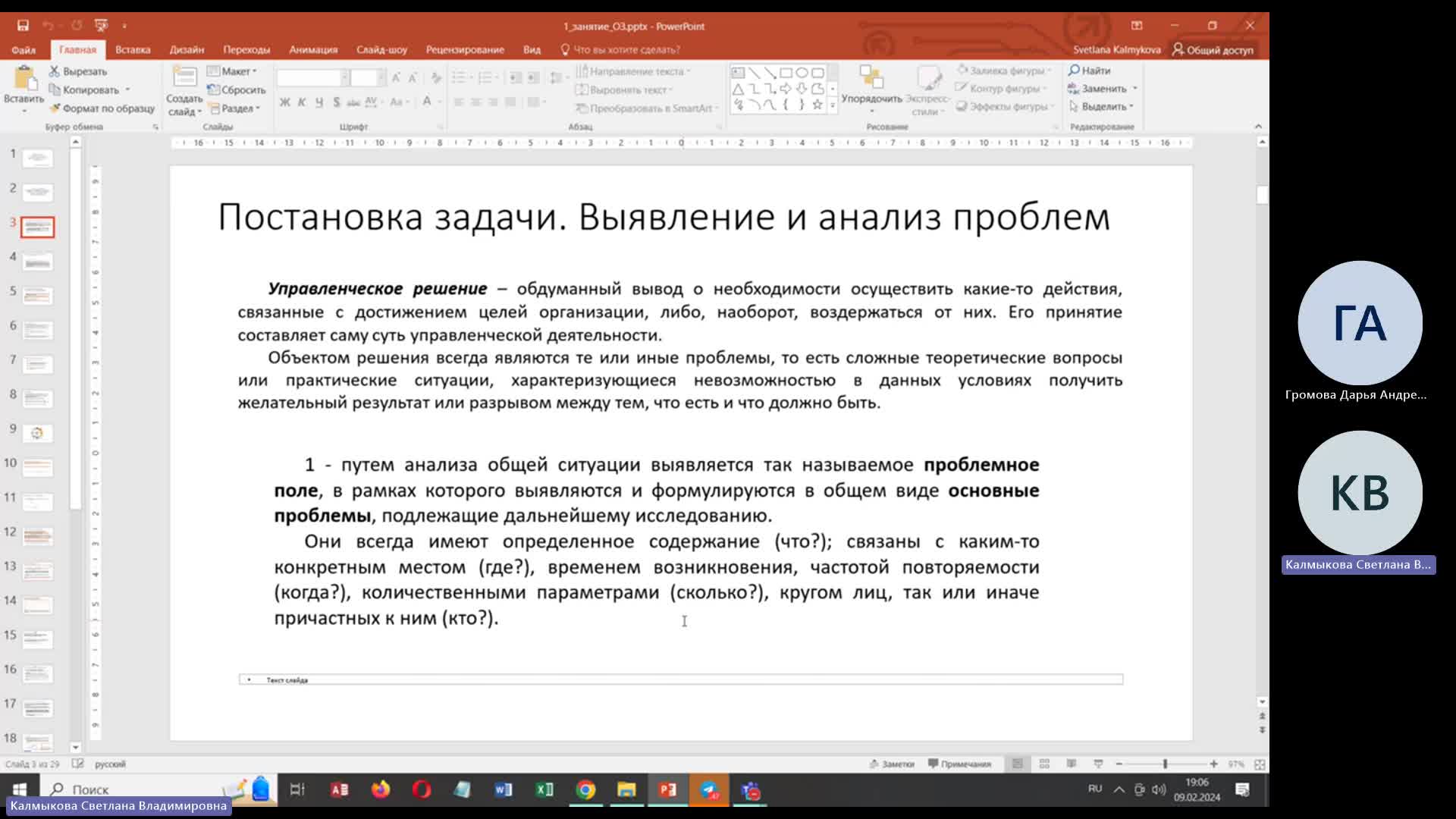Image resolution: width=1456 pixels, height=819 pixels.
Task: Adjust the zoom slider handle
Action: [1166, 764]
